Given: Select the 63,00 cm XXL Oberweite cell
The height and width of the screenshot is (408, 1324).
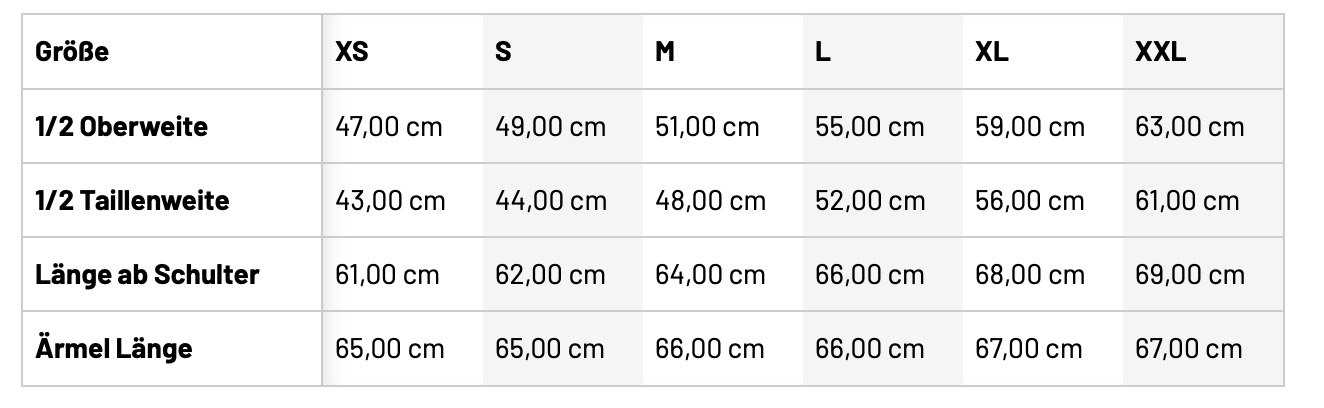Looking at the screenshot, I should tap(1190, 127).
